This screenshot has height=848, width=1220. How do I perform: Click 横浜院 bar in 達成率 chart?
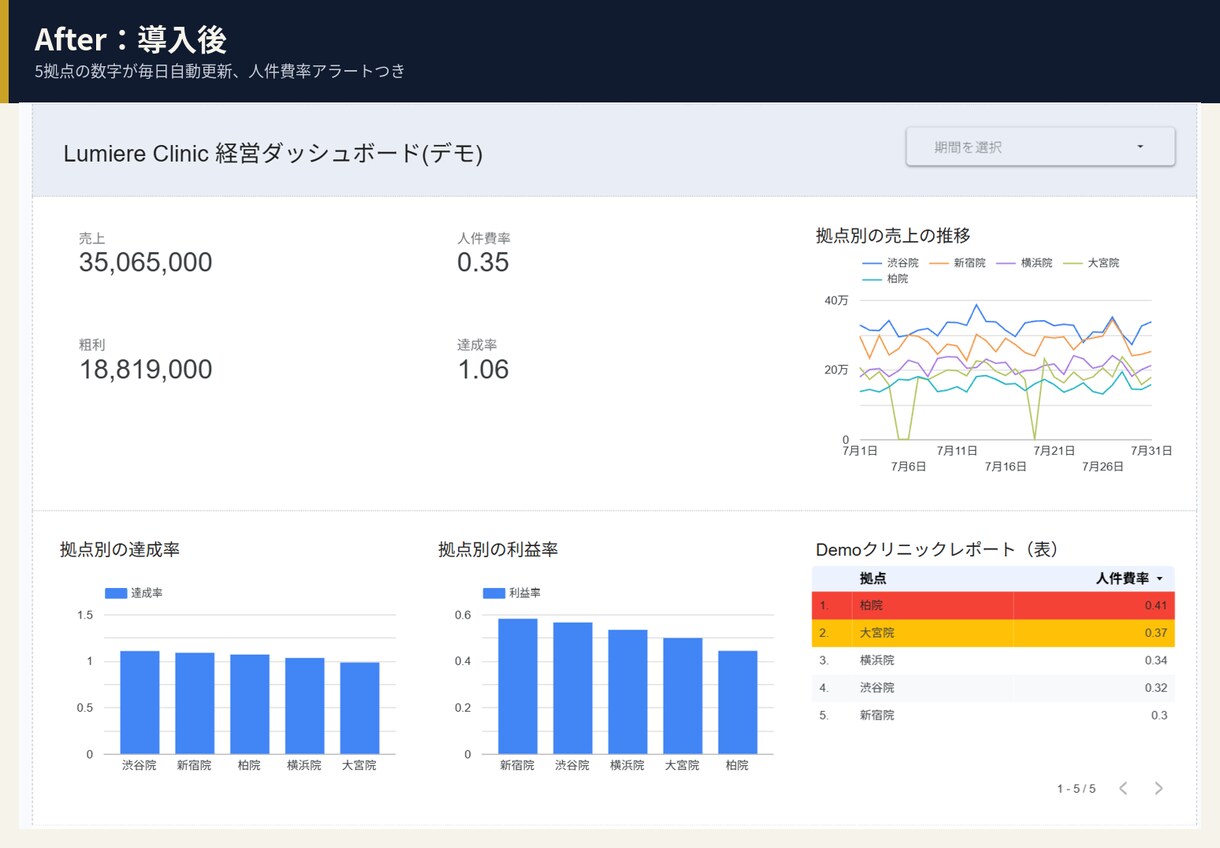tap(305, 706)
